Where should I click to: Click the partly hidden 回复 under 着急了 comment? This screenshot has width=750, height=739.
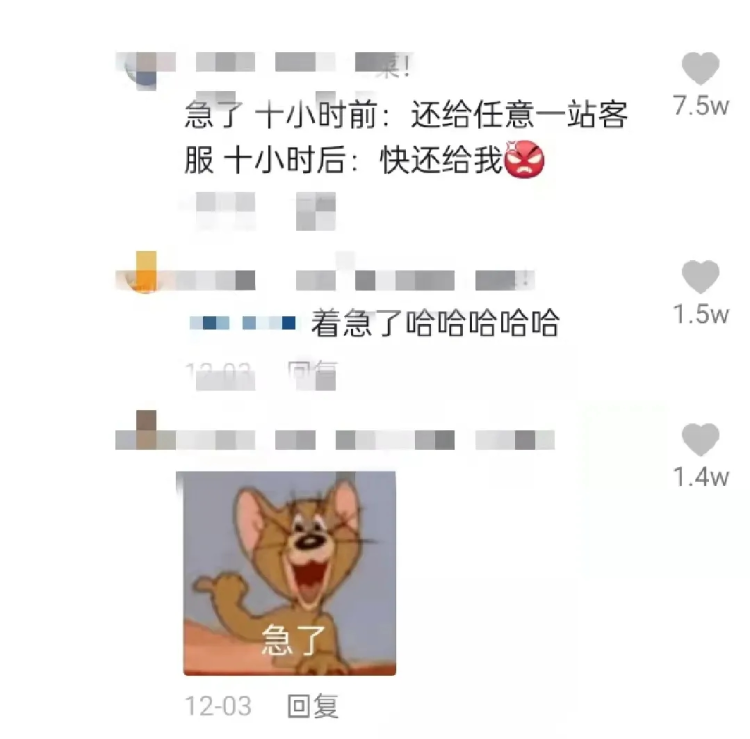(x=313, y=375)
